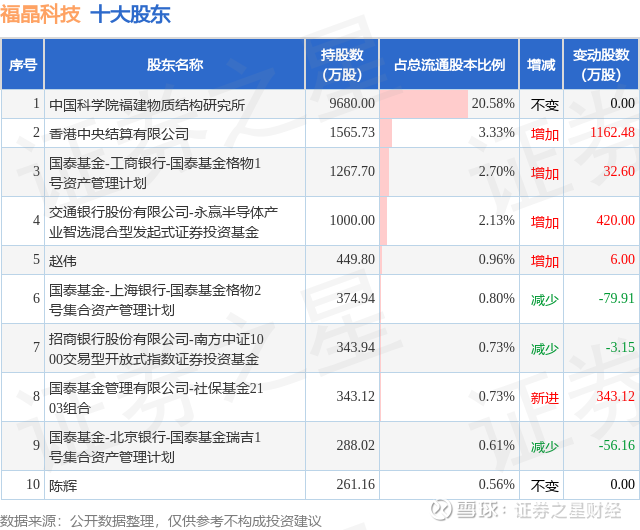This screenshot has height=530, width=640.
Task: Click sequence number 10
Action: coord(33,484)
